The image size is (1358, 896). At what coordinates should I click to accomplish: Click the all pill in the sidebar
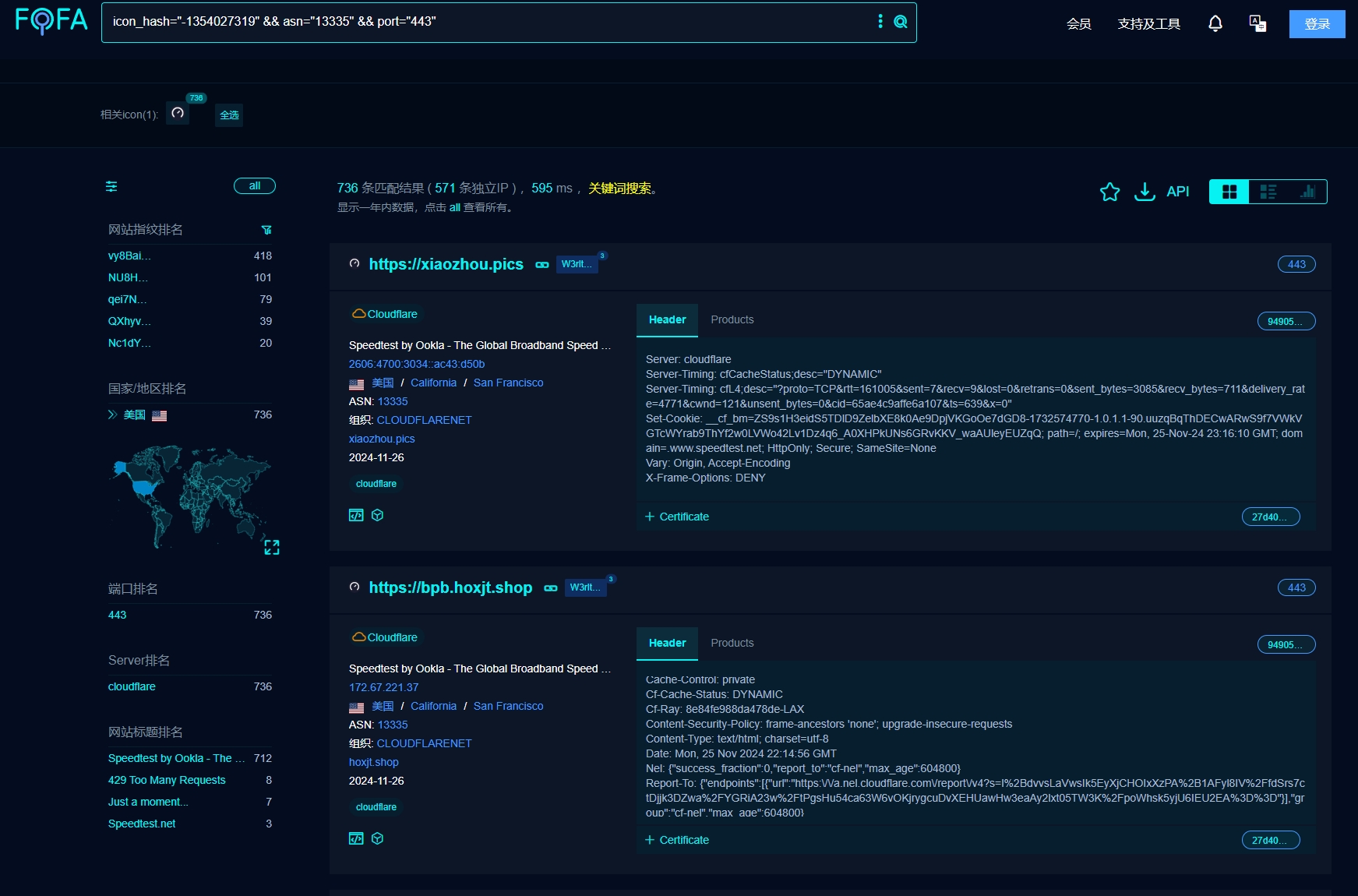(255, 186)
